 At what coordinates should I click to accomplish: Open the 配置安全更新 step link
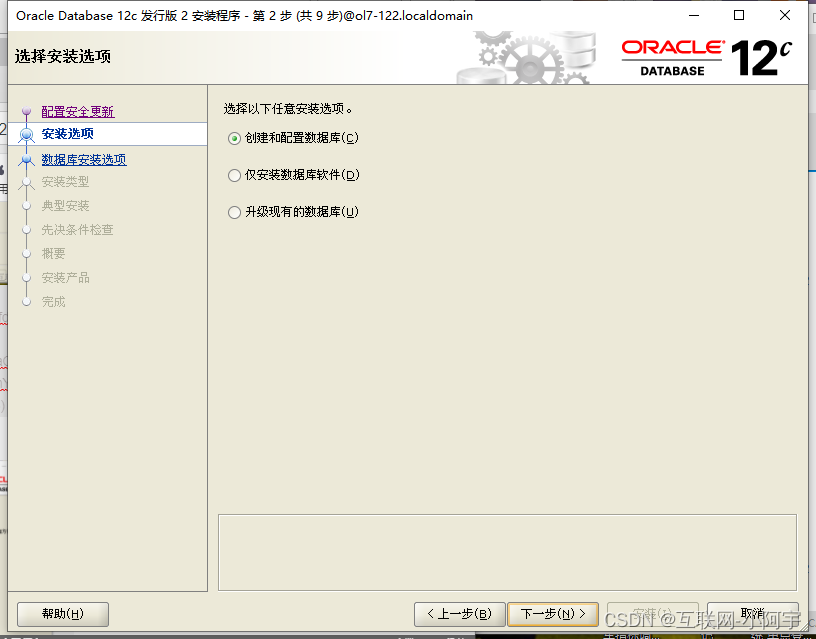[78, 111]
